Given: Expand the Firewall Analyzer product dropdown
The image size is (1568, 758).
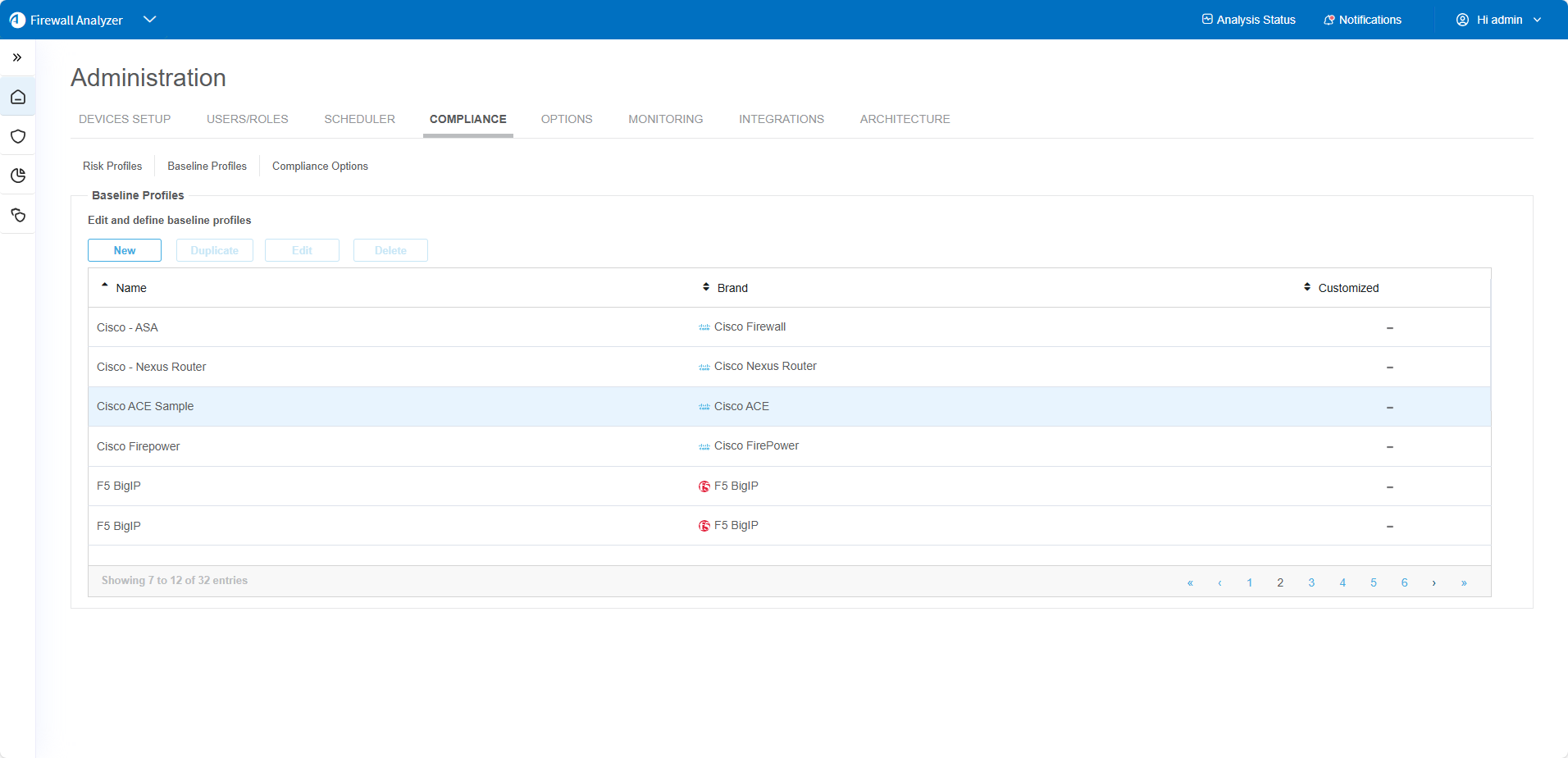Looking at the screenshot, I should 149,20.
